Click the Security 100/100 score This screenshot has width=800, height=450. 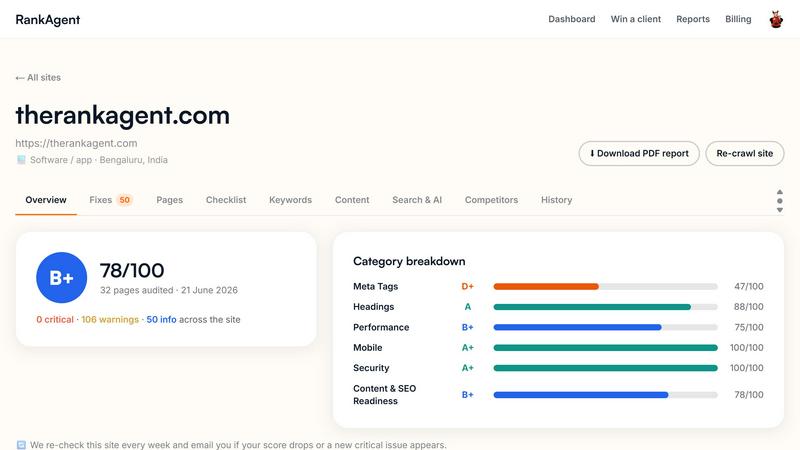[746, 368]
